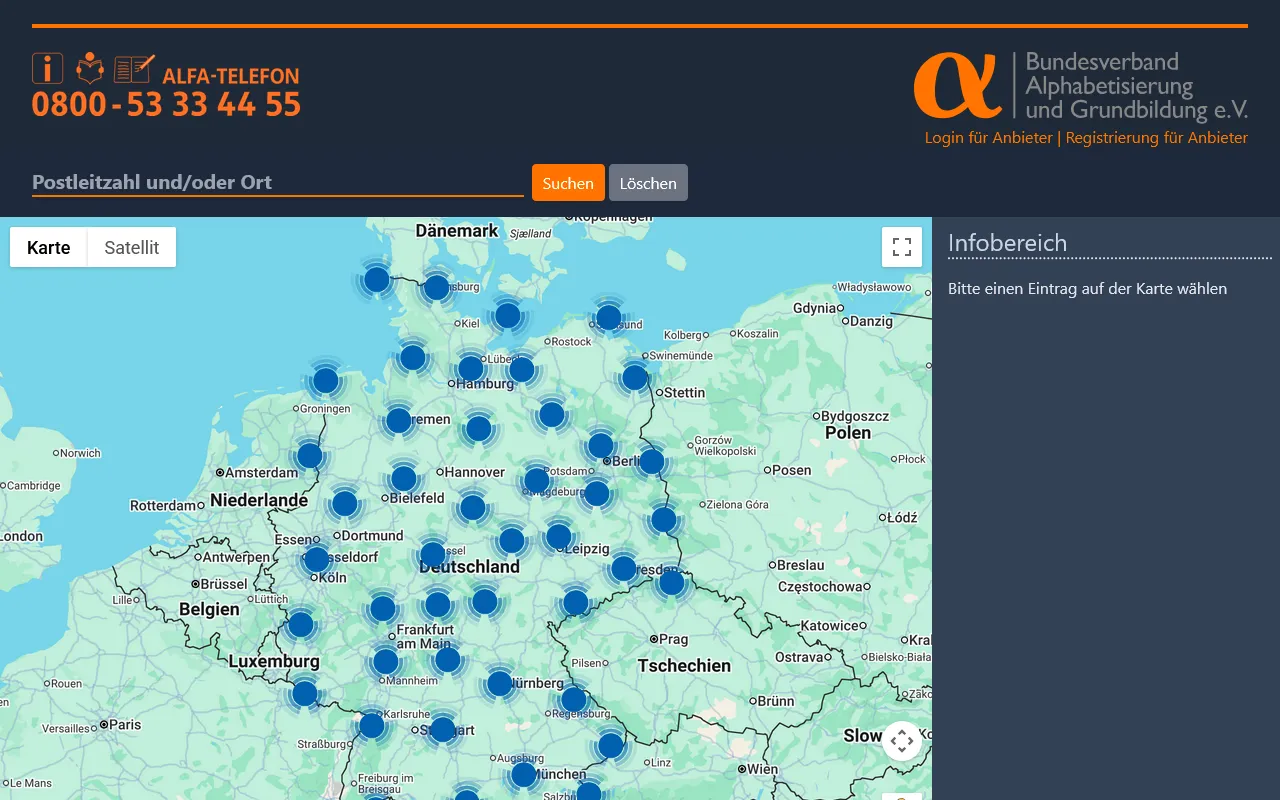Focus the Postleitzahl und/oder Ort field
1280x800 pixels.
(x=277, y=182)
